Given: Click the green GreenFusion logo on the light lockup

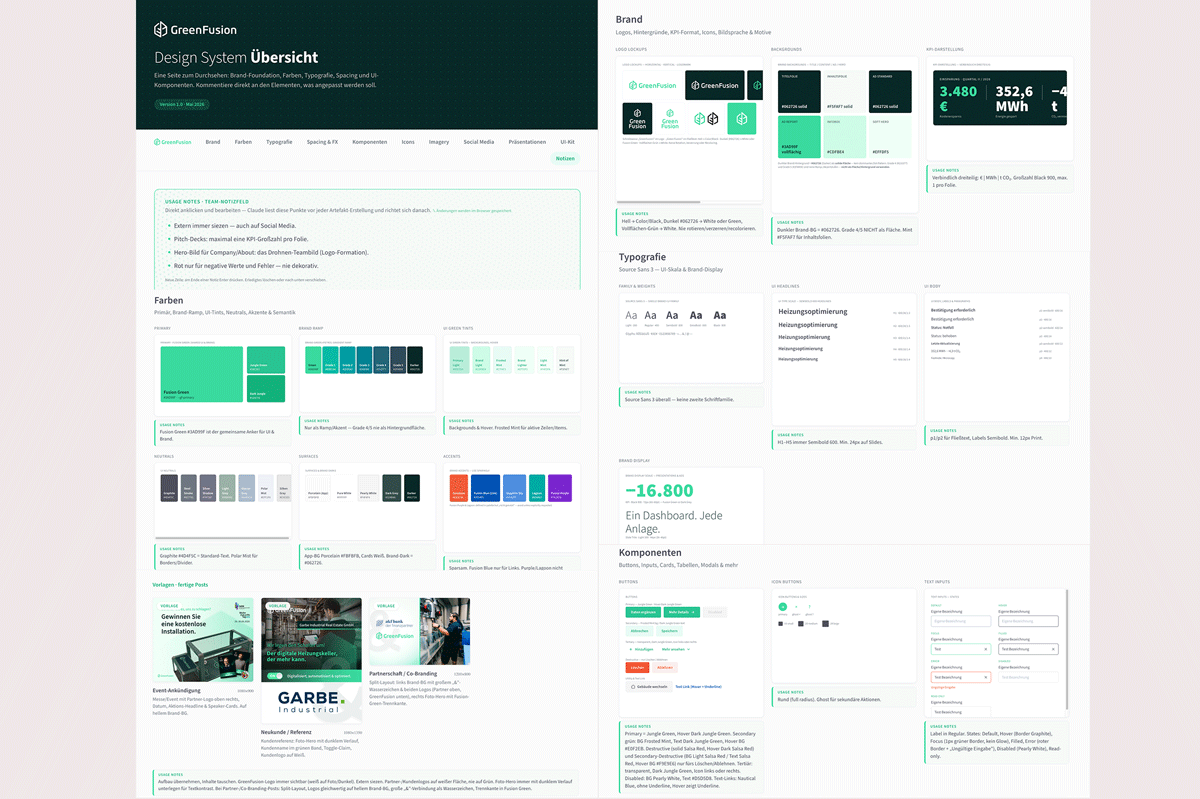Looking at the screenshot, I should tap(652, 86).
